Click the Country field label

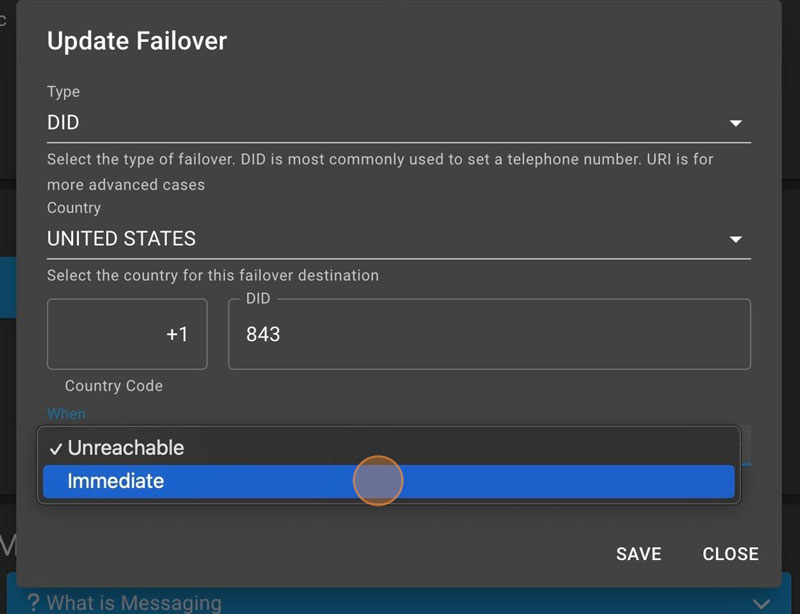[74, 208]
